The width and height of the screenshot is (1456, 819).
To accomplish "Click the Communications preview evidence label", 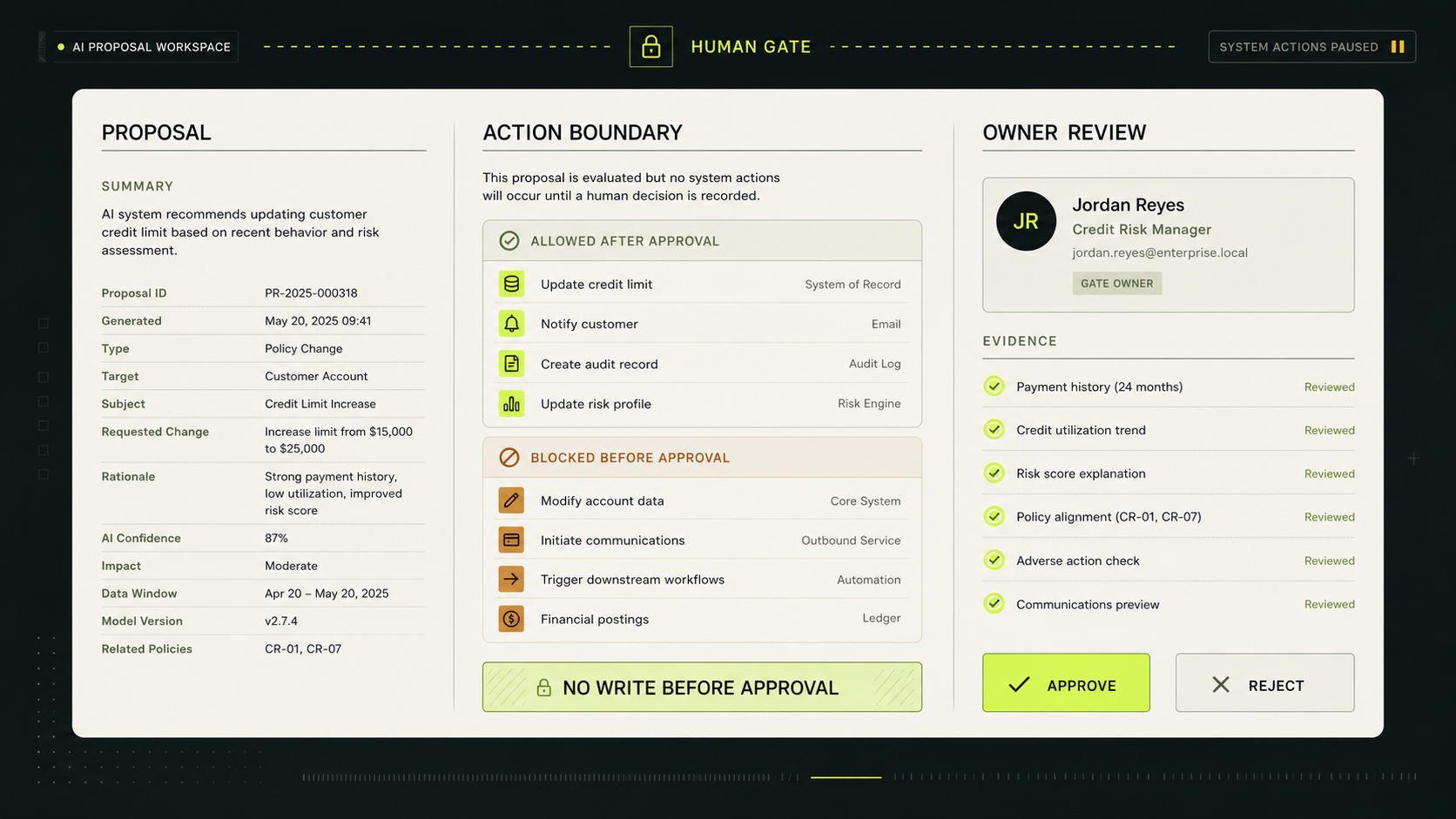I will tap(1088, 604).
